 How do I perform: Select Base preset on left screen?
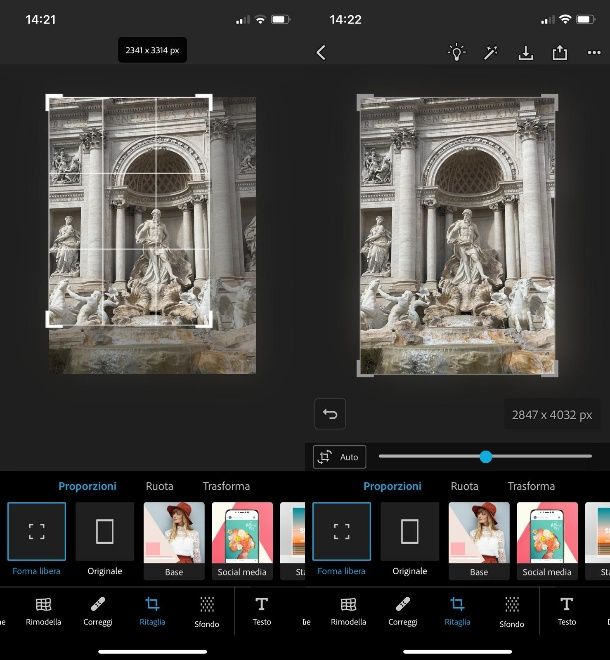click(x=174, y=540)
